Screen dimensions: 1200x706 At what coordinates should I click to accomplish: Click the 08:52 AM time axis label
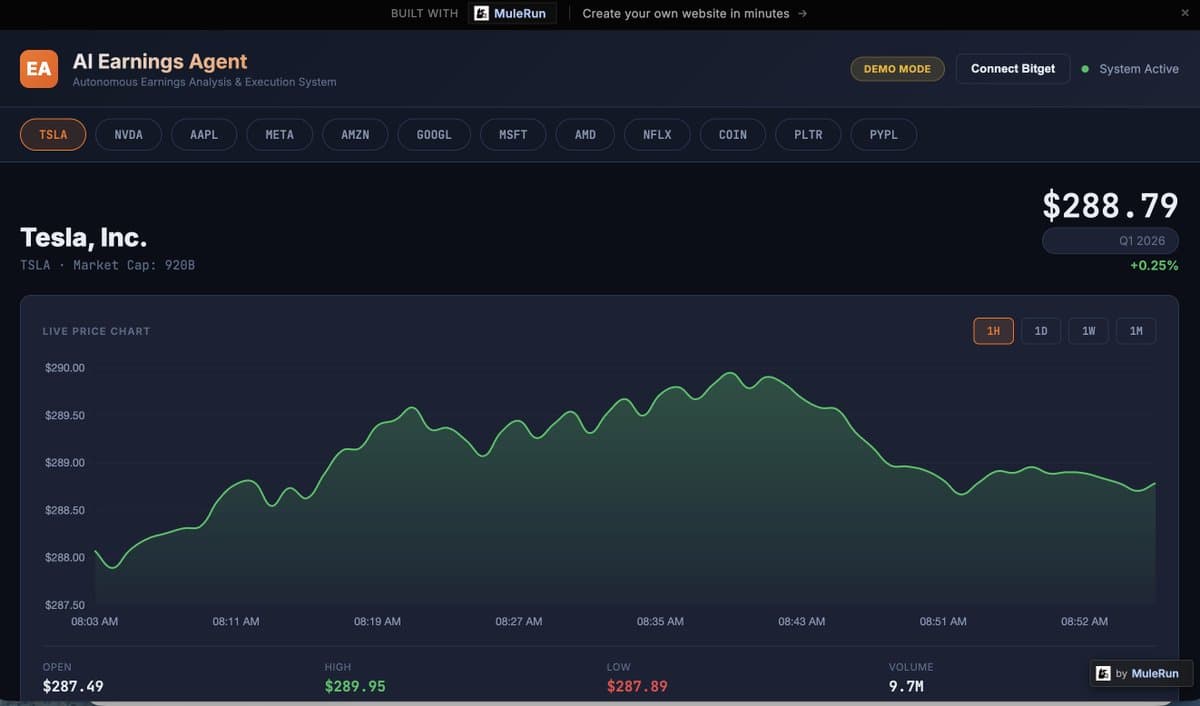point(1084,622)
